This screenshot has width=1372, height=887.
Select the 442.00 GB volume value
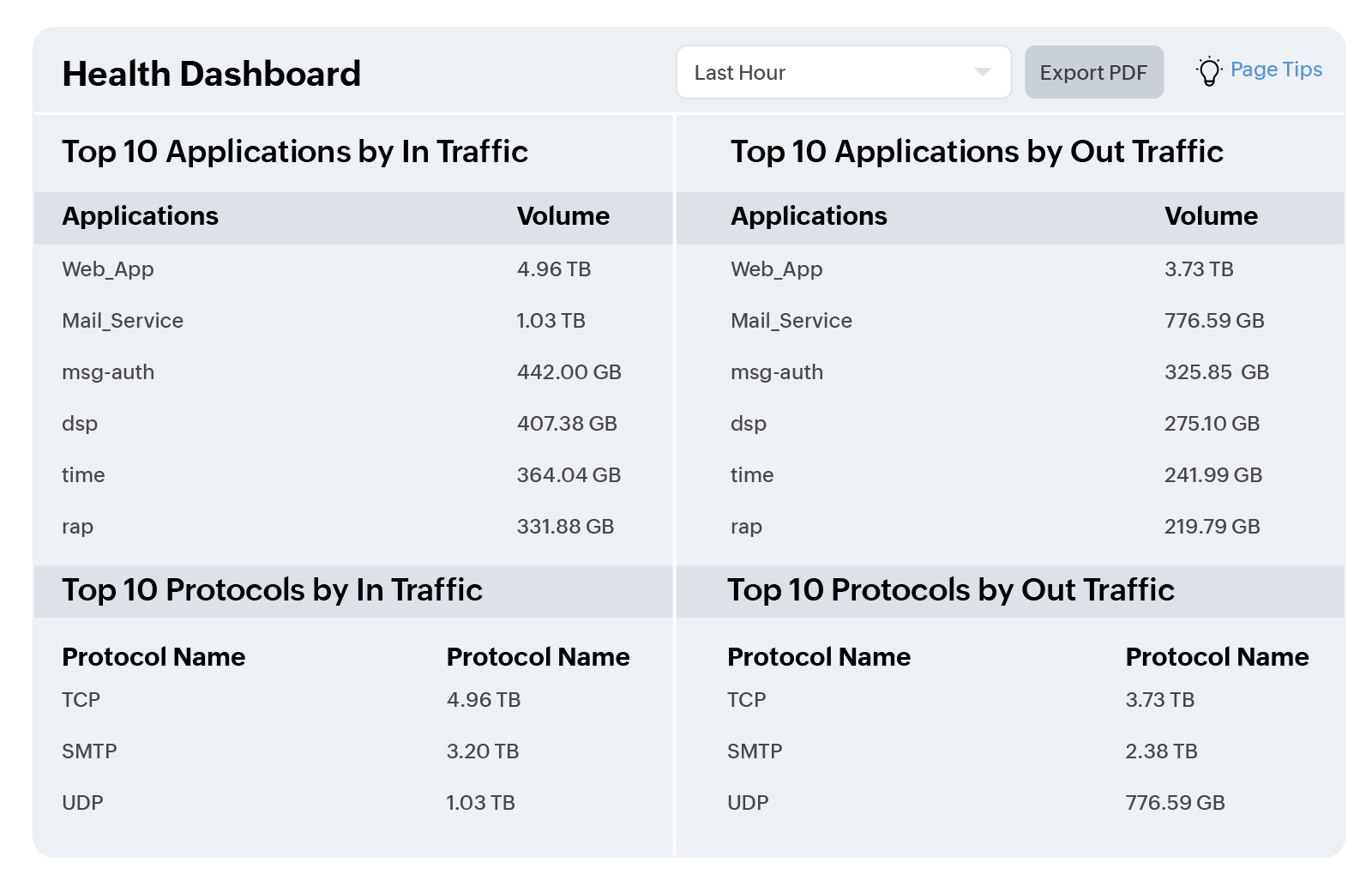click(x=569, y=372)
